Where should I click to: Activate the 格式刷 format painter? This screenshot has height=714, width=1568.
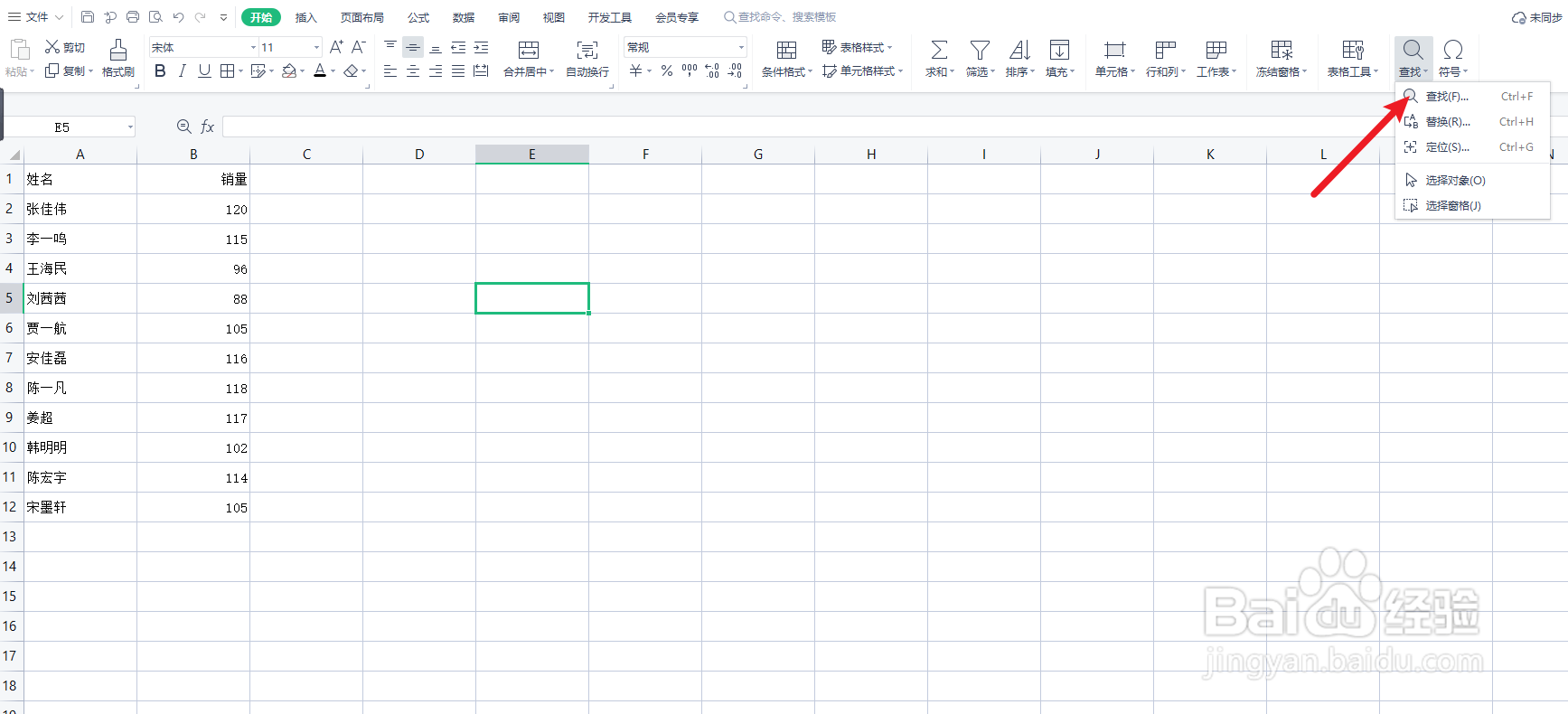(117, 59)
